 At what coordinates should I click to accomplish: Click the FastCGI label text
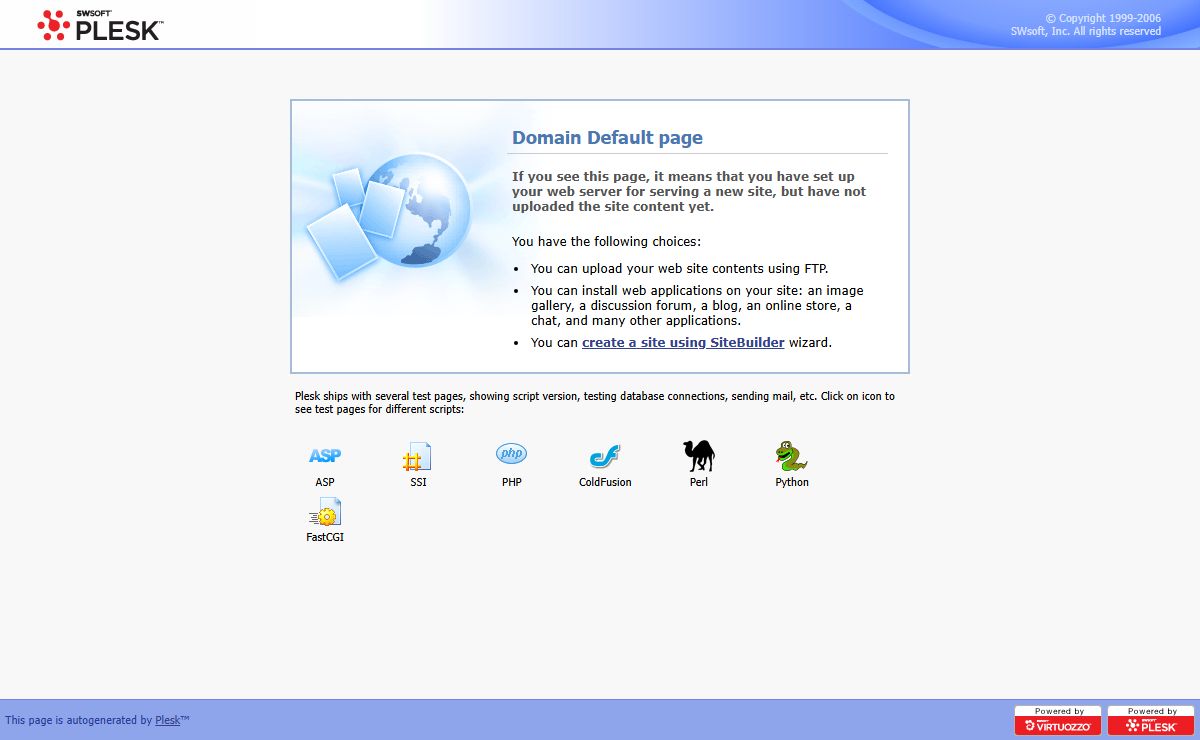click(325, 537)
